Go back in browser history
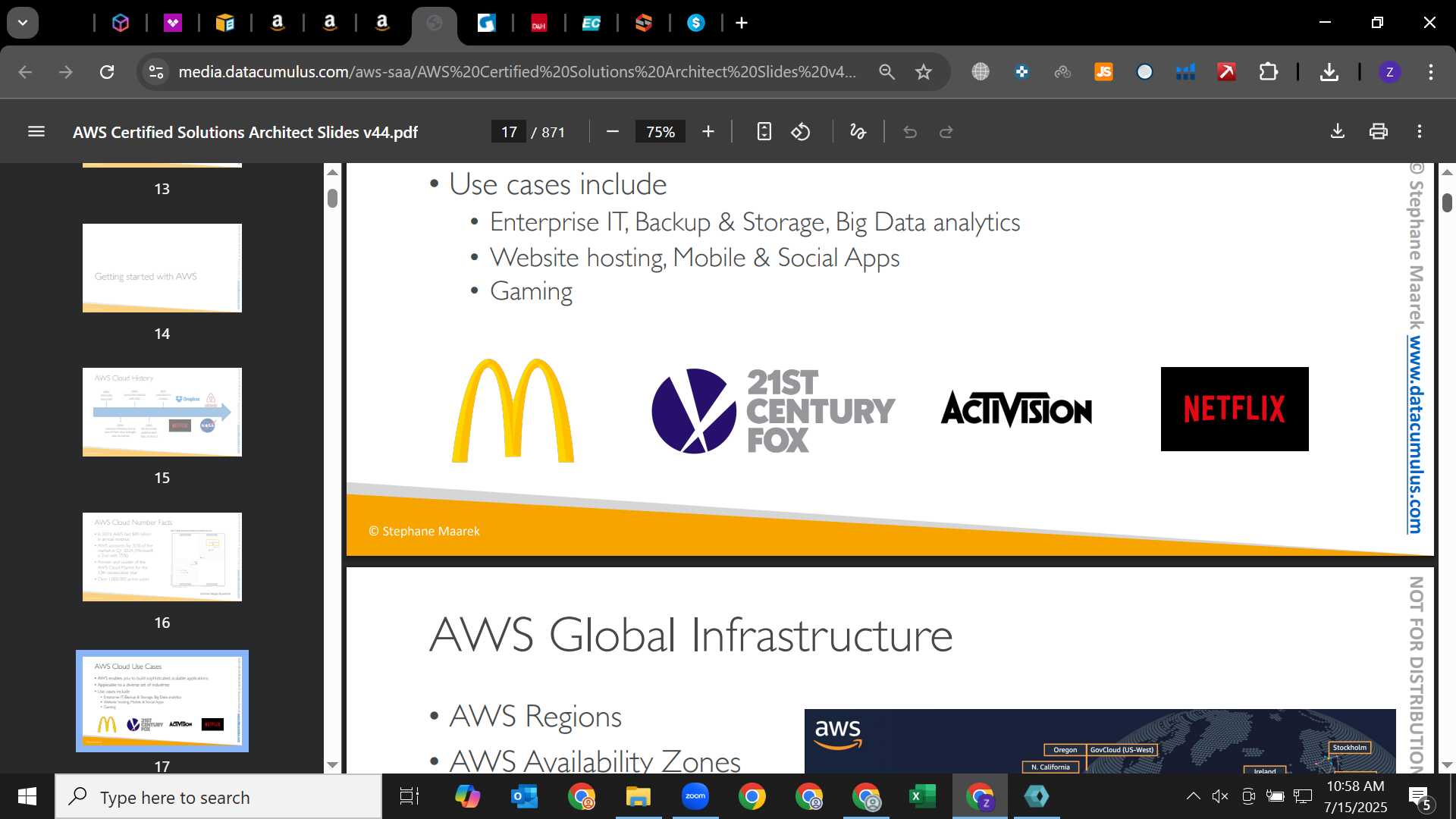 tap(25, 72)
